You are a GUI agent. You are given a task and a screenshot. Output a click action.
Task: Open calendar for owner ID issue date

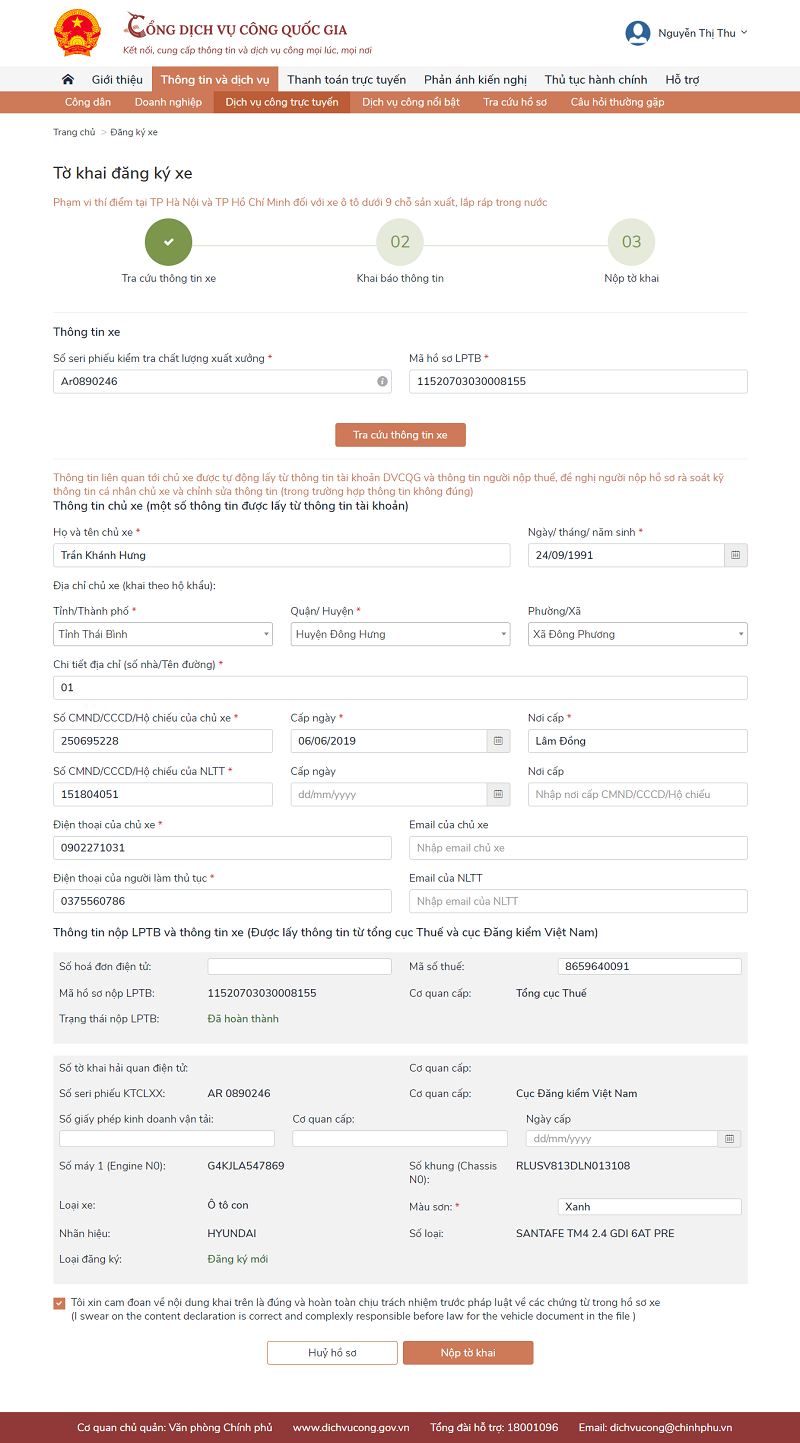[x=498, y=741]
